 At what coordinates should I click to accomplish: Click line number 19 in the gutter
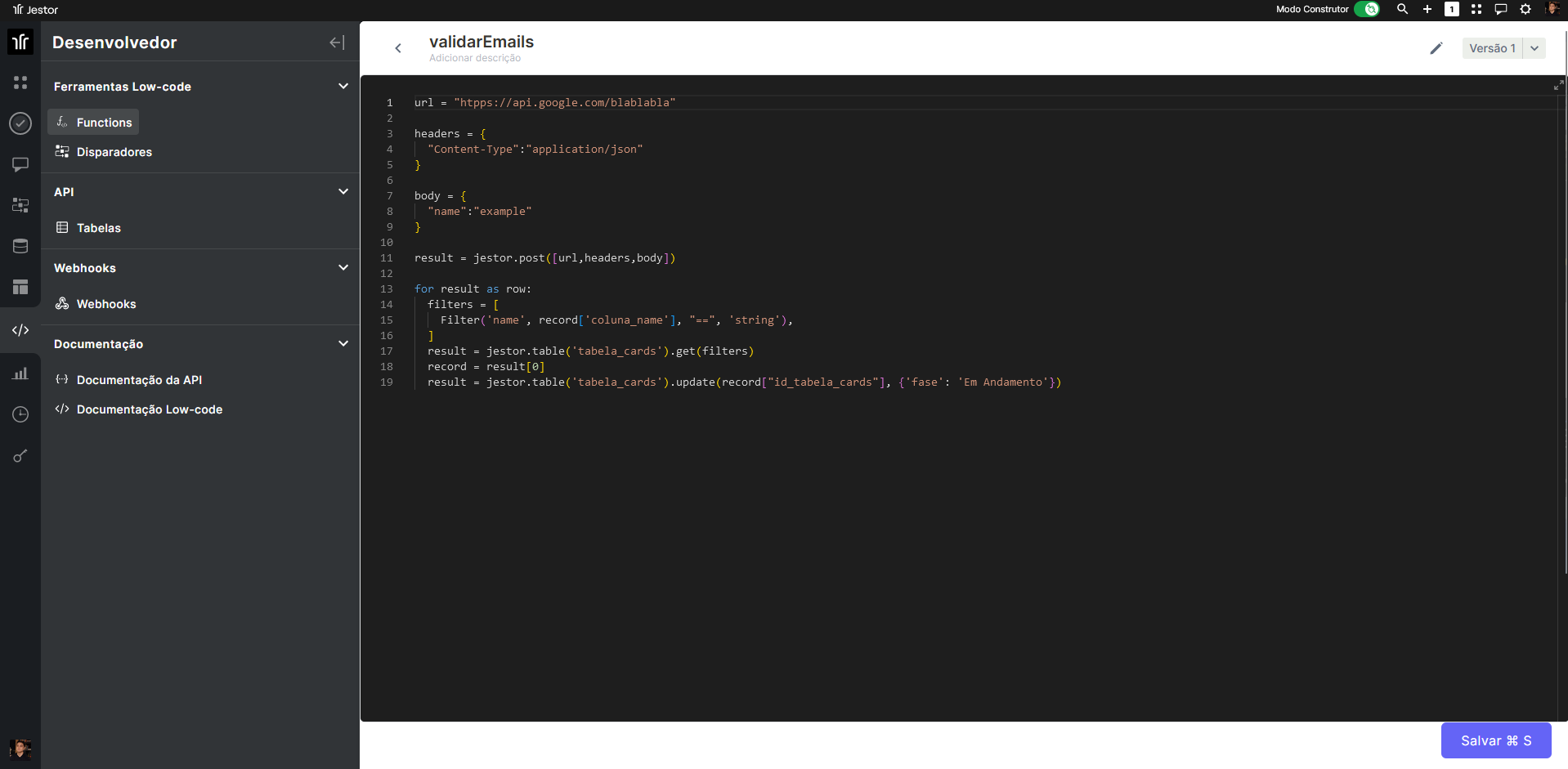click(387, 382)
